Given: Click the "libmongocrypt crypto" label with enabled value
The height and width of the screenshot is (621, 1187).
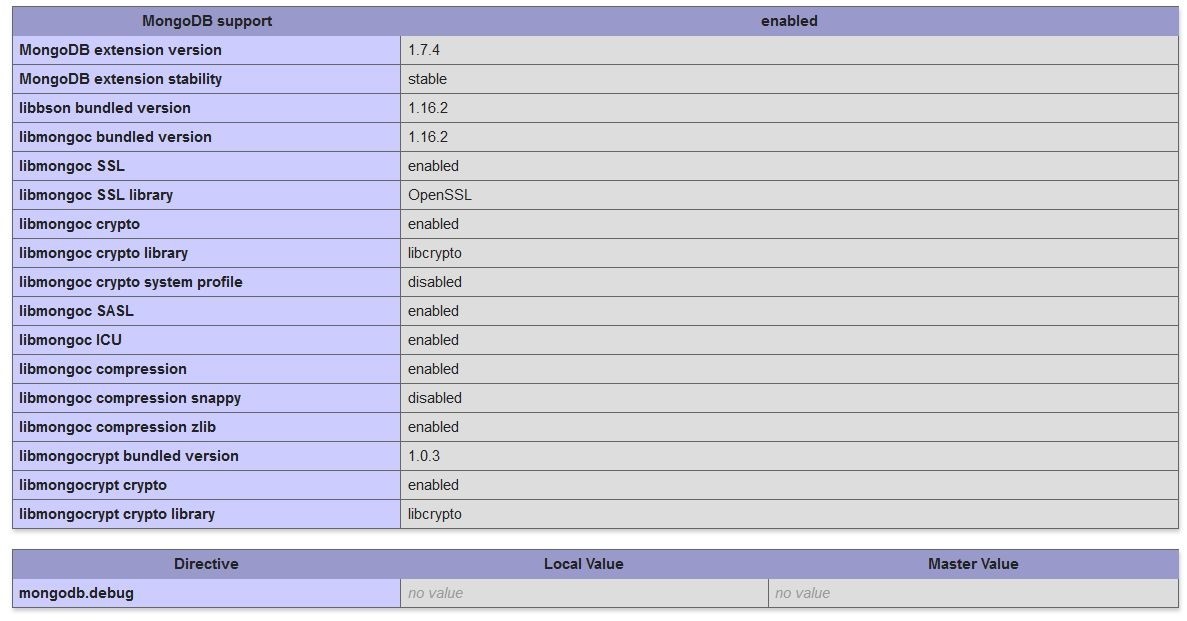Looking at the screenshot, I should pyautogui.click(x=93, y=485).
